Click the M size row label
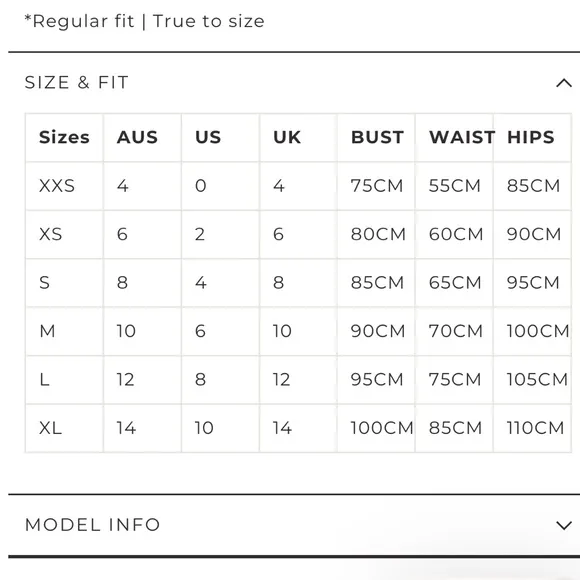Image resolution: width=580 pixels, height=580 pixels. tap(47, 331)
